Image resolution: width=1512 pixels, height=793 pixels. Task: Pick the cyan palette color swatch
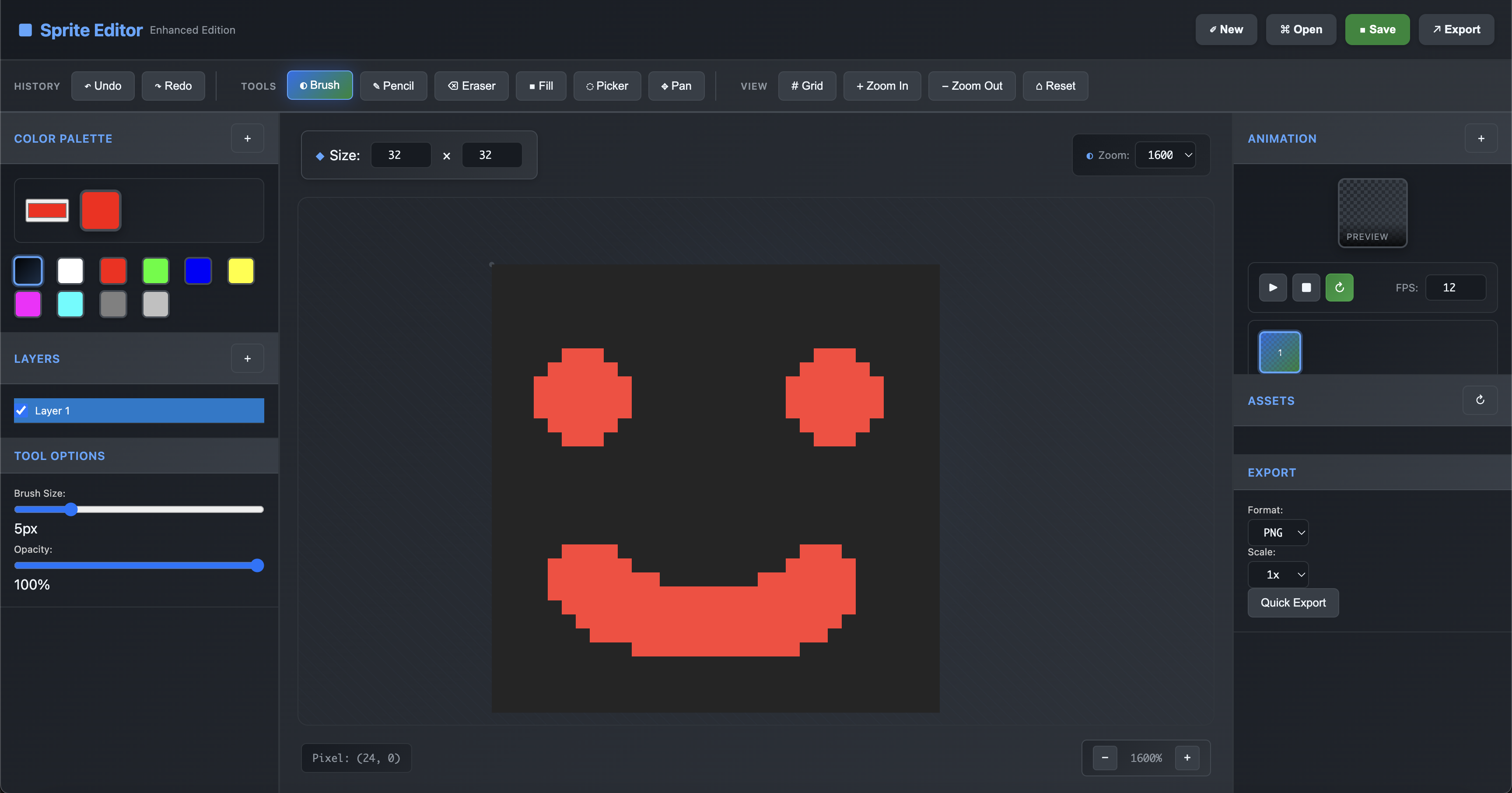70,304
